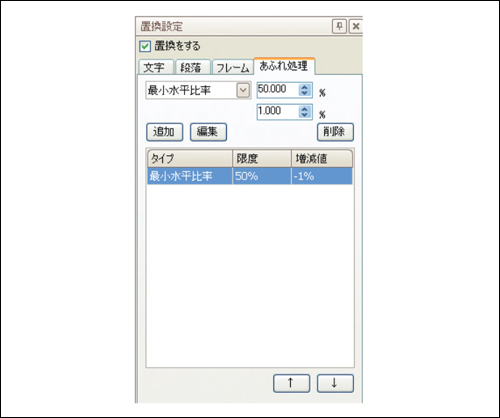Close the 置換設定 panel
This screenshot has width=500, height=418.
pyautogui.click(x=356, y=26)
